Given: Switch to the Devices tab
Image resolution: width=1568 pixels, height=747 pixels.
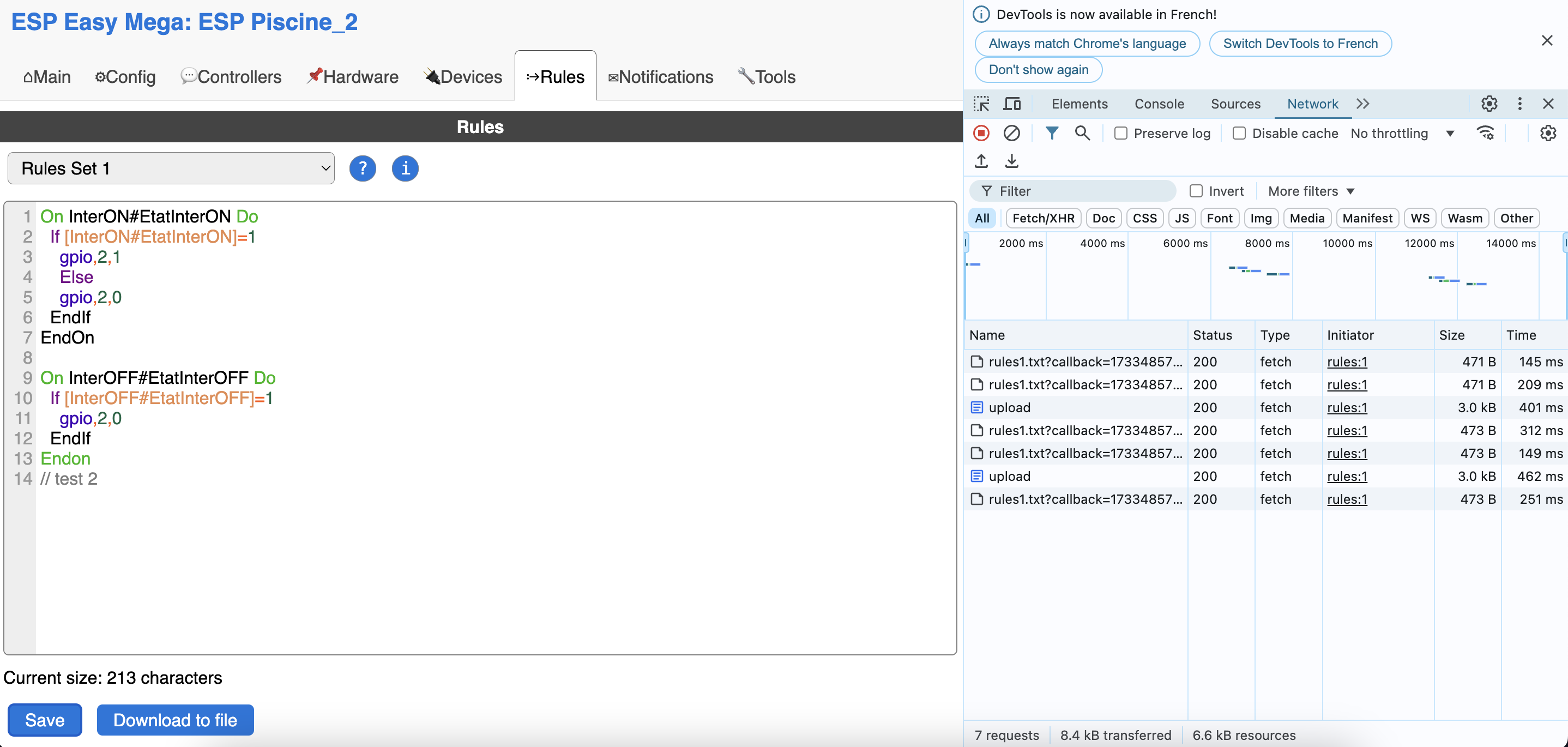Looking at the screenshot, I should click(463, 77).
